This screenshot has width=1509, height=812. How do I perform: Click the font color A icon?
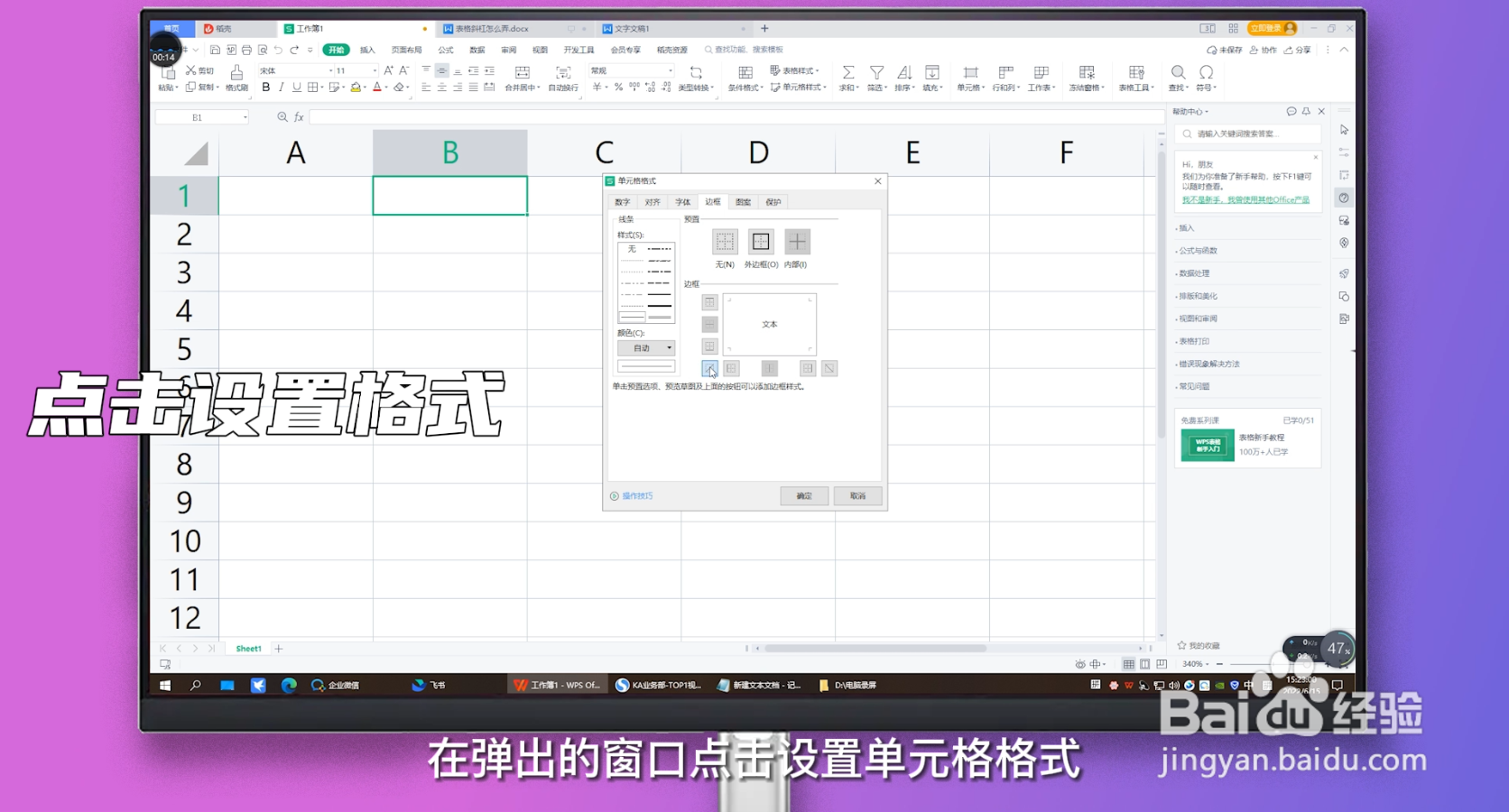[377, 88]
